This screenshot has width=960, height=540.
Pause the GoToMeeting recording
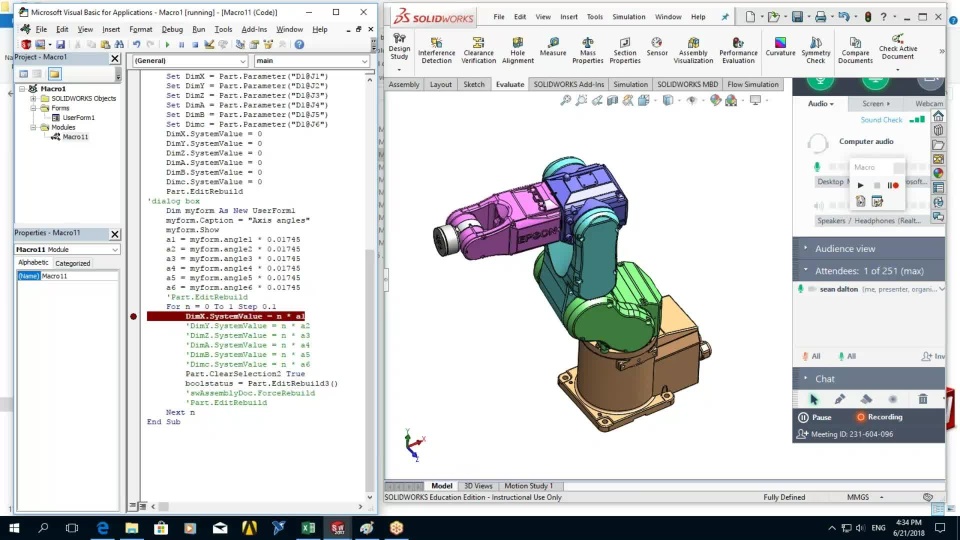[815, 417]
